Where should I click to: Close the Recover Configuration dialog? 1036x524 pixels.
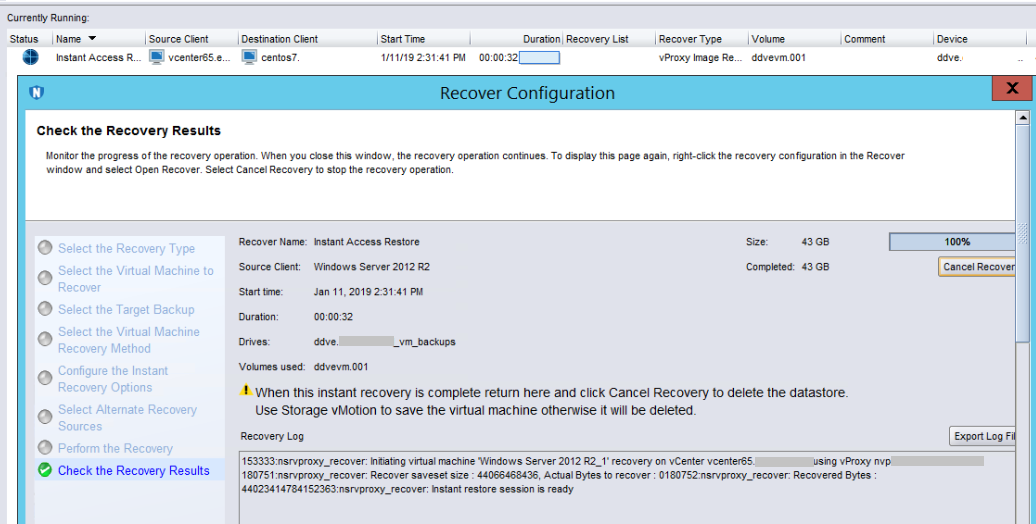pyautogui.click(x=1011, y=89)
